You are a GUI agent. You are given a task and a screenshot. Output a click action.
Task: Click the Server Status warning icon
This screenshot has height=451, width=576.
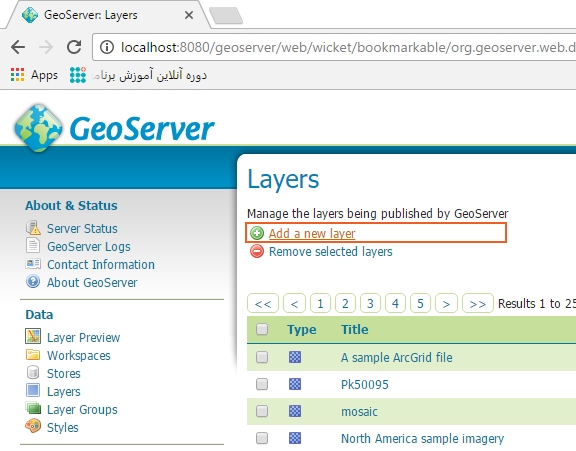33,228
